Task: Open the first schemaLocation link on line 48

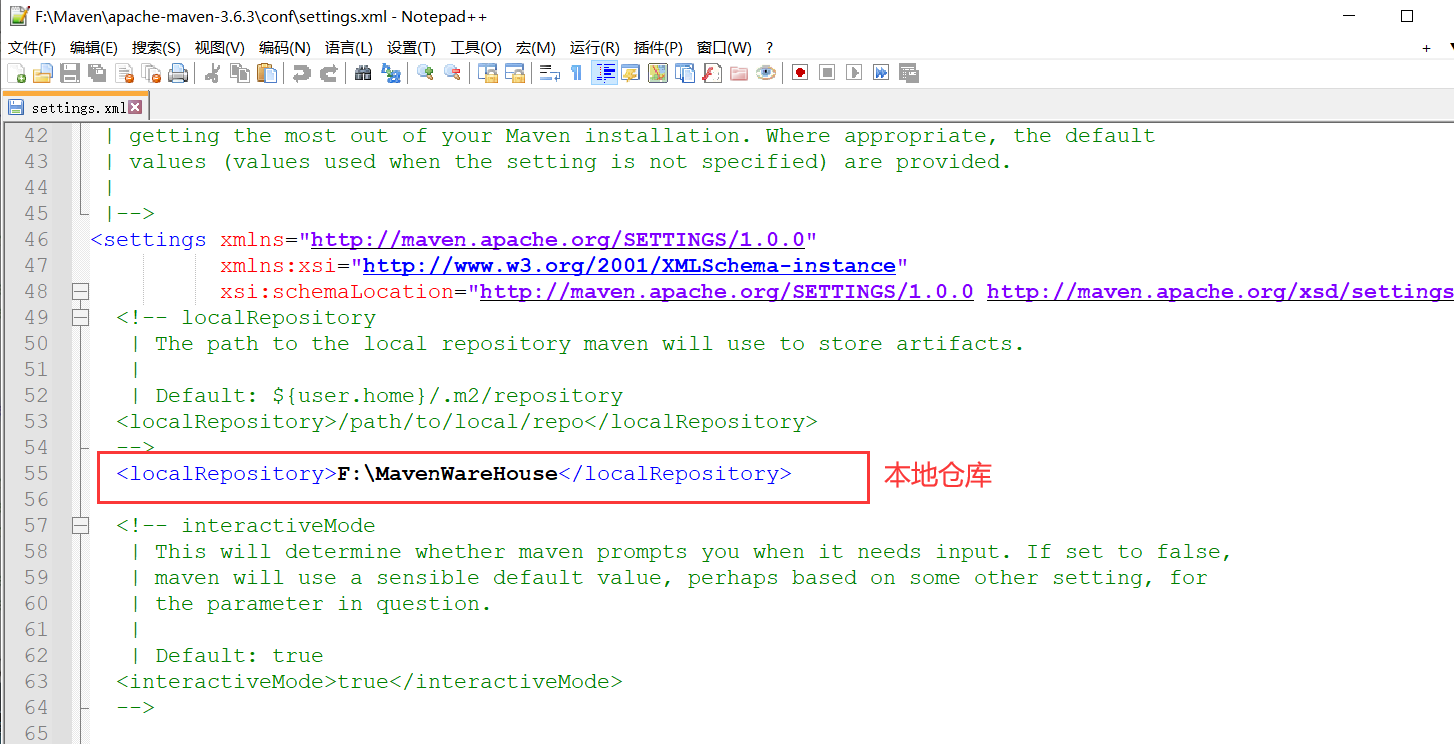Action: 727,291
